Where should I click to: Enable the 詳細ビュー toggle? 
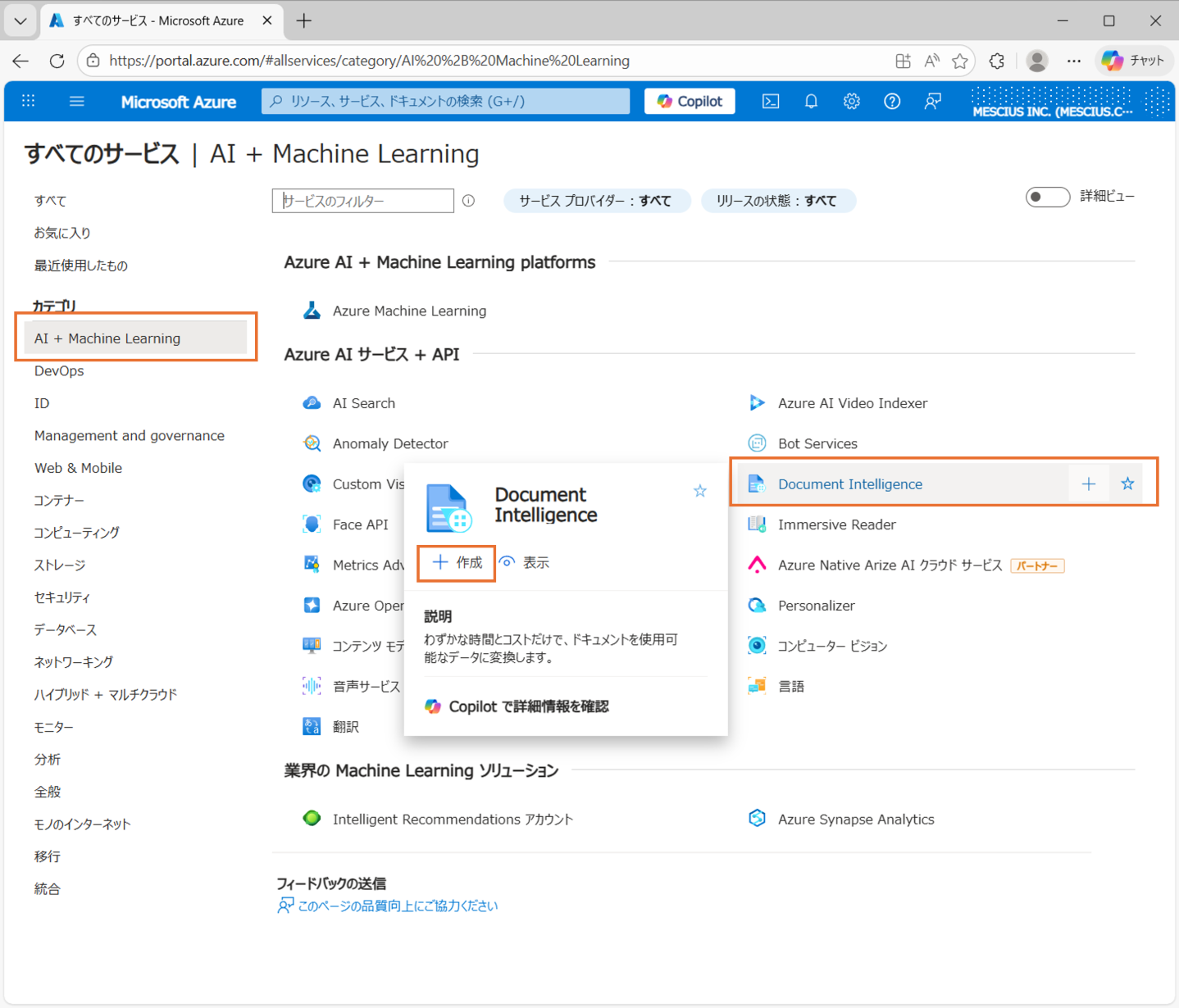pyautogui.click(x=1047, y=197)
